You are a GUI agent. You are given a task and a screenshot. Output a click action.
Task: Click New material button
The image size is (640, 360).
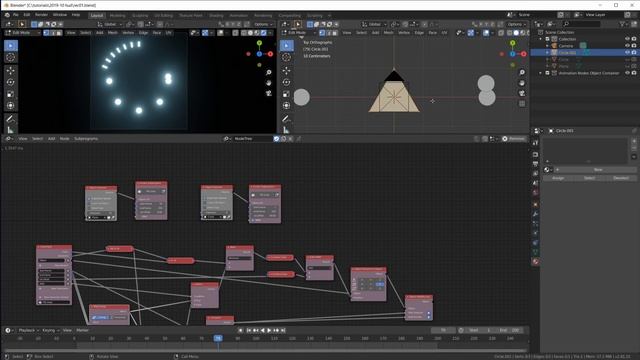[x=598, y=169]
